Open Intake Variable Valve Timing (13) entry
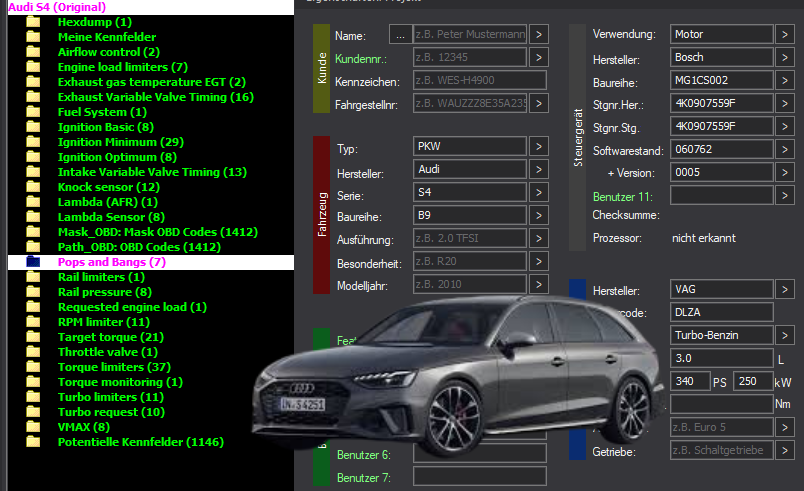The height and width of the screenshot is (491, 804). tap(152, 172)
